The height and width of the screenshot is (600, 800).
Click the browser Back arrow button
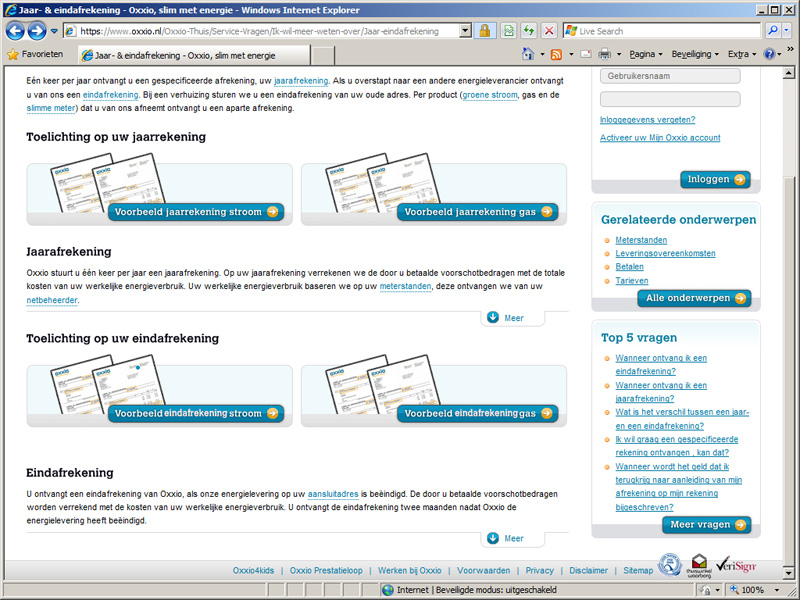tap(16, 31)
